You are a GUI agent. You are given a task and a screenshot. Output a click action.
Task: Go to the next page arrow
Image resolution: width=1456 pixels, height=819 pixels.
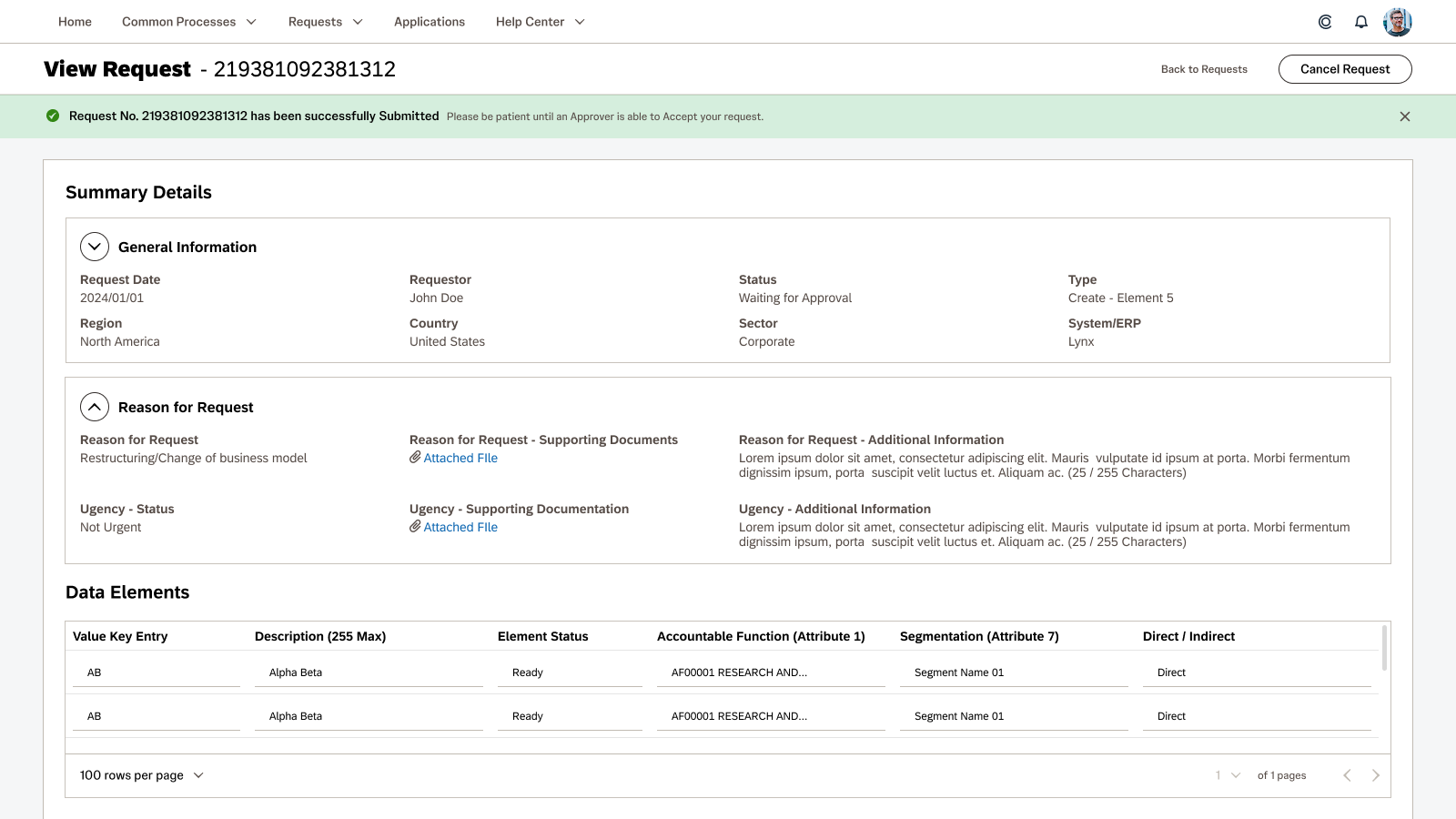point(1375,775)
